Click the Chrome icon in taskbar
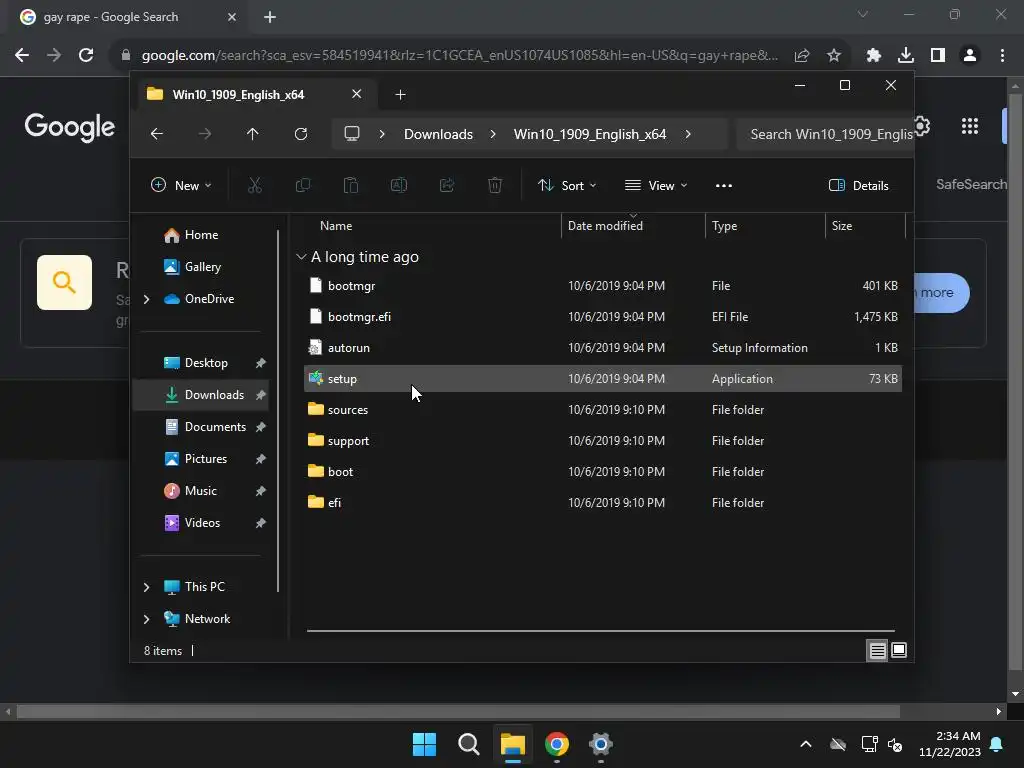Screen dimensions: 1024x768 click(557, 744)
